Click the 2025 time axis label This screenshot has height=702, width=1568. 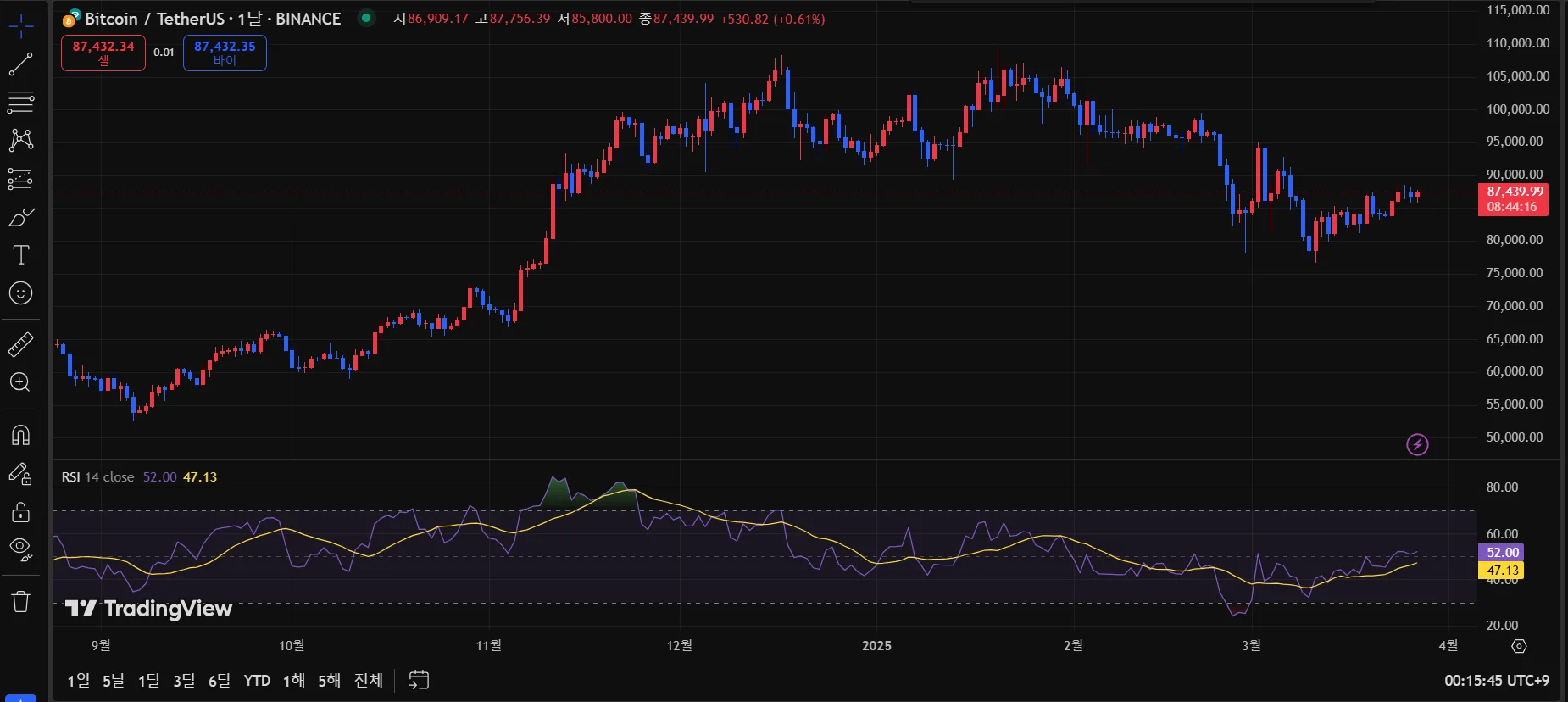click(876, 646)
